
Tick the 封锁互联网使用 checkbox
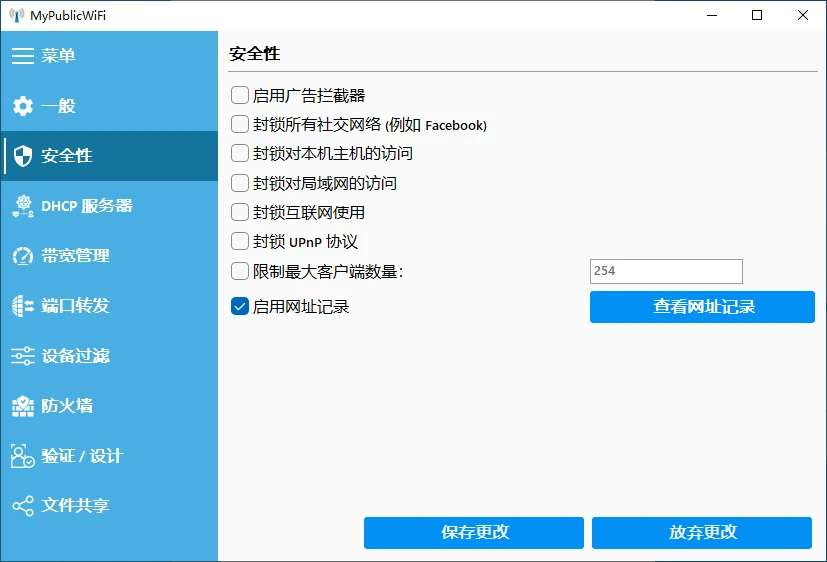point(240,212)
